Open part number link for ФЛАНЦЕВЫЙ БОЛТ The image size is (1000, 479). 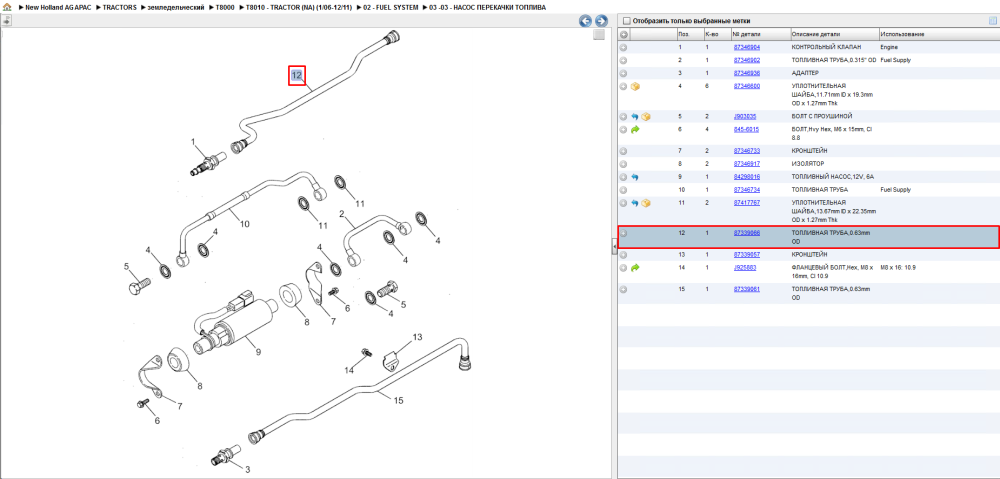[x=745, y=268]
